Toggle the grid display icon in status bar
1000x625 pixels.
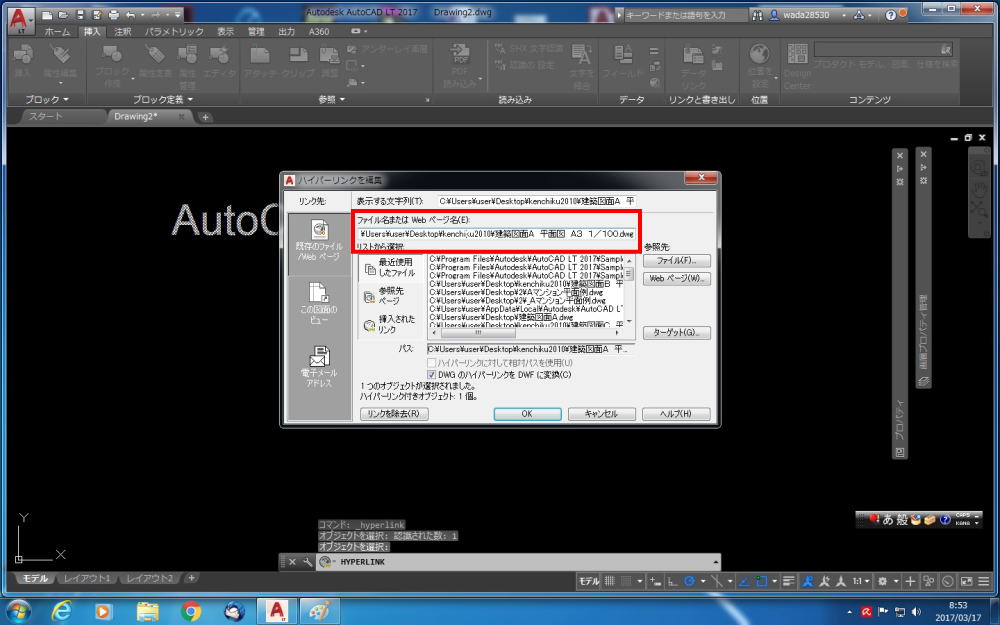pos(610,581)
